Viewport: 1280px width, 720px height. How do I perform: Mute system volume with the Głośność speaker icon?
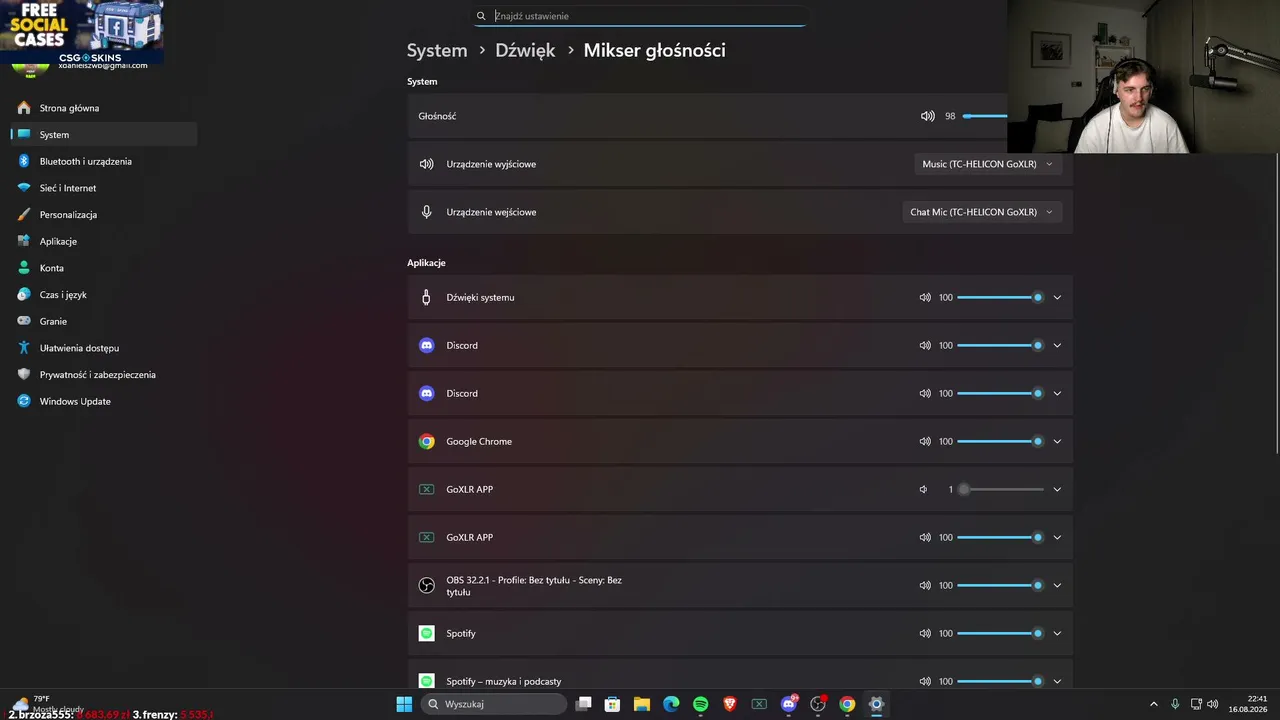(927, 116)
